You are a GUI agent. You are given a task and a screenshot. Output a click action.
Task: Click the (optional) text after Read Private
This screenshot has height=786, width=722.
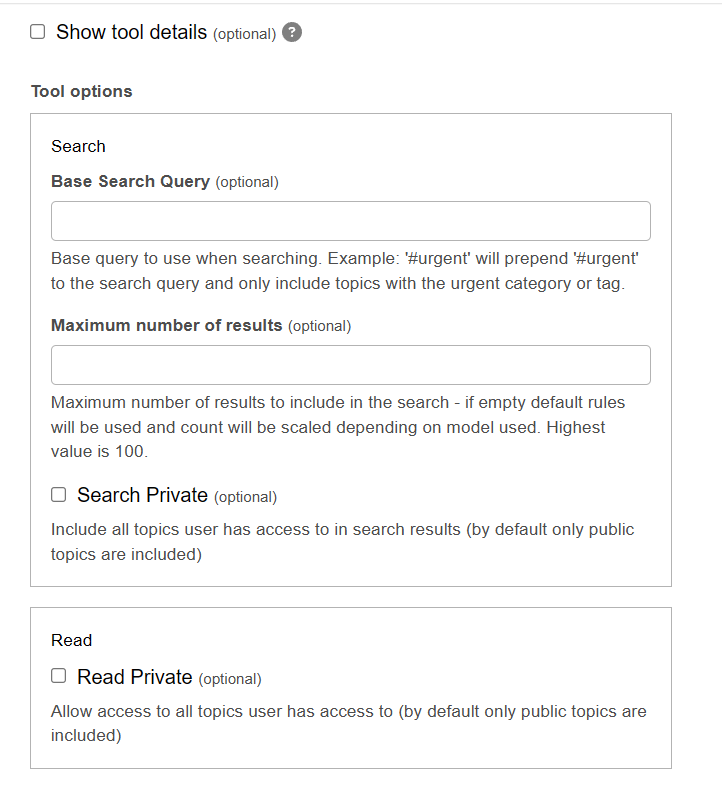230,679
